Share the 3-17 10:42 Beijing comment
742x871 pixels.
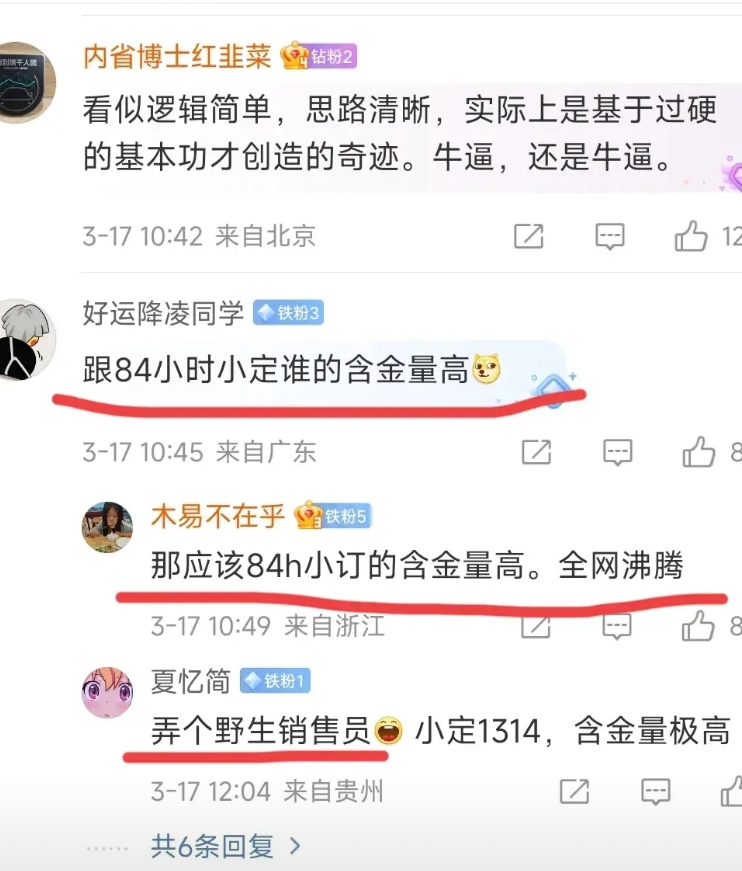click(x=528, y=236)
